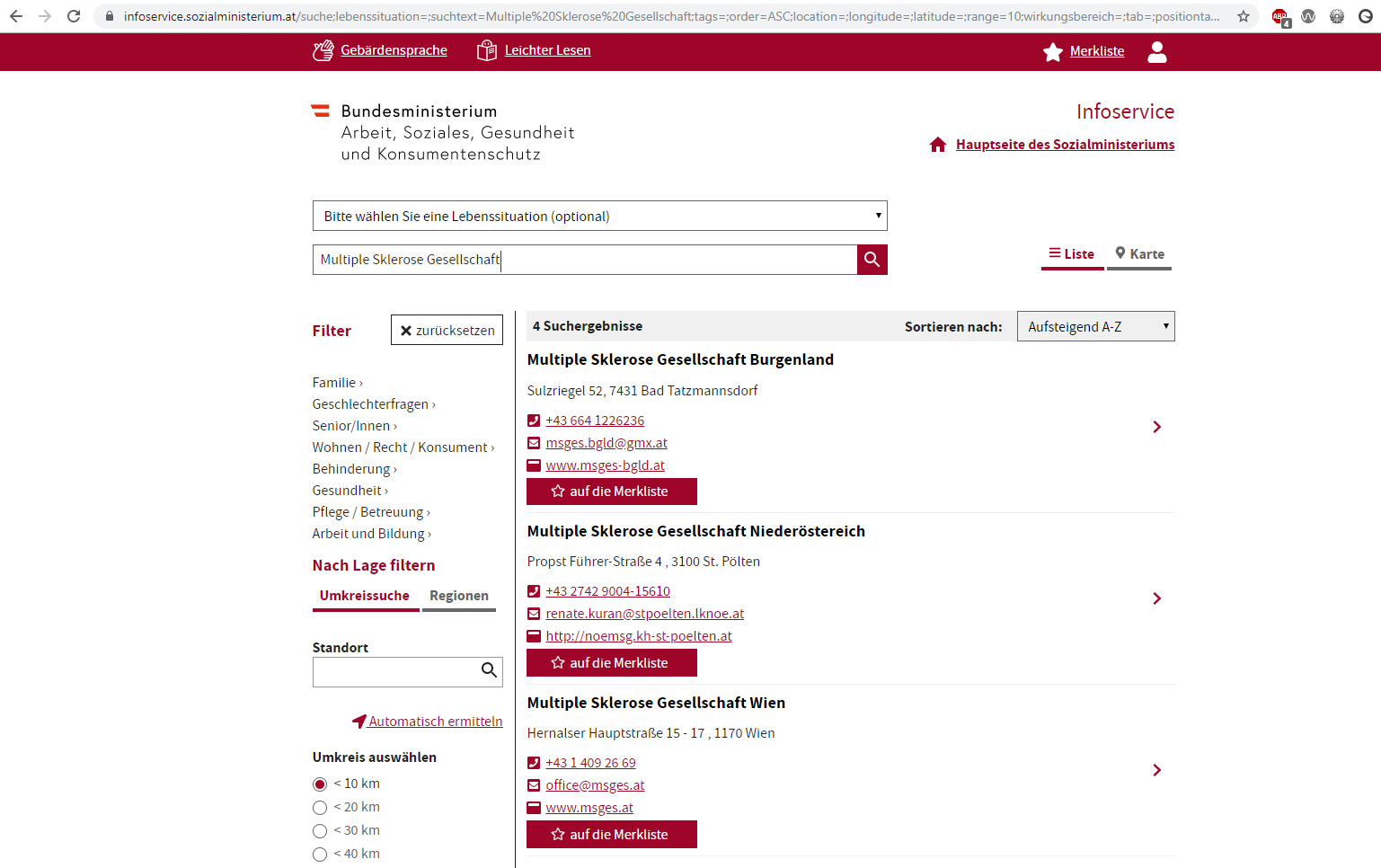This screenshot has width=1381, height=868.
Task: Click the location arrow beside Automatisch ermitteln
Action: (359, 721)
